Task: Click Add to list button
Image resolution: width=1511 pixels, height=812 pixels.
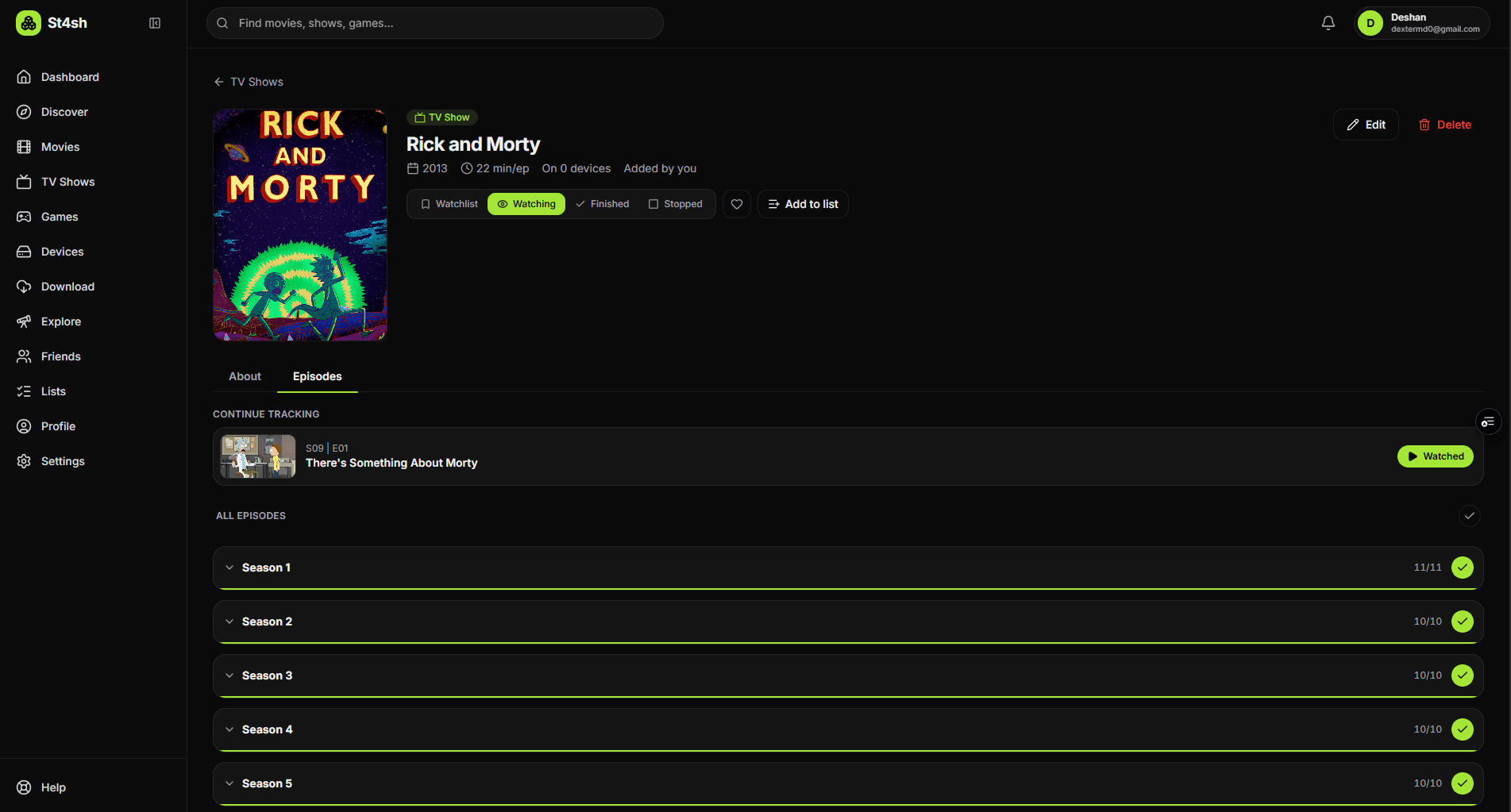Action: [803, 204]
